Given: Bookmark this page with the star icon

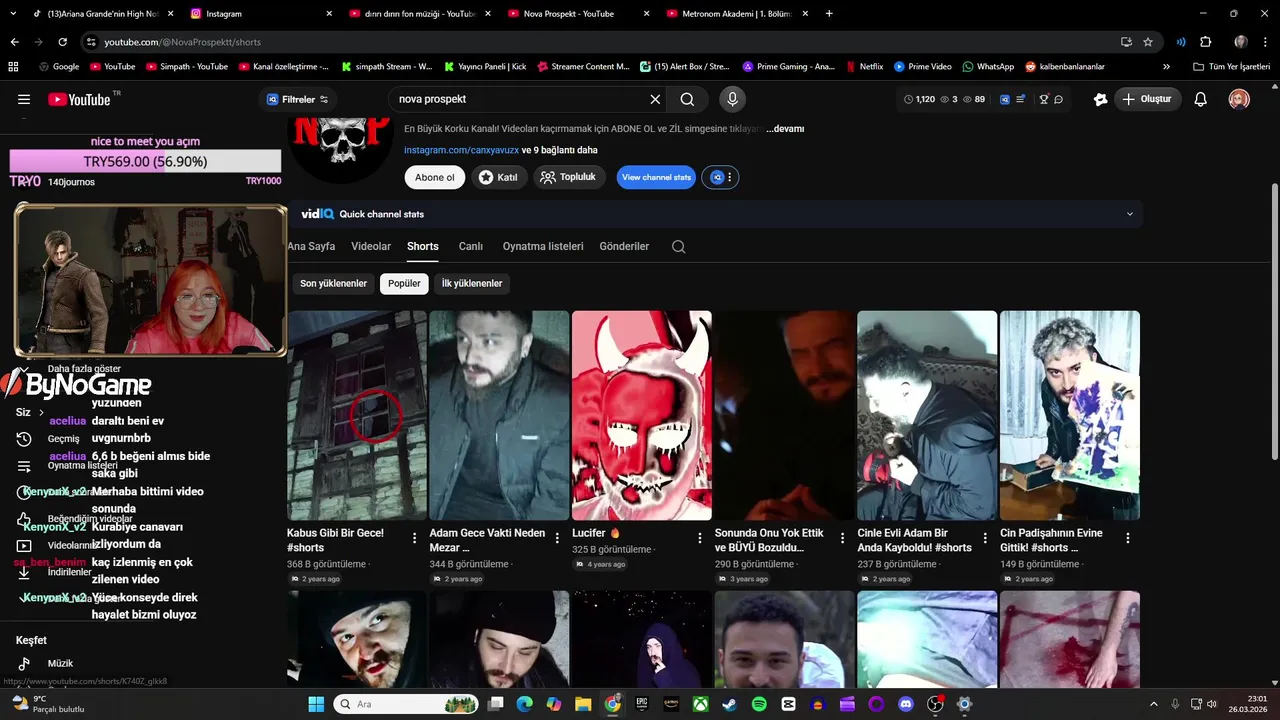Looking at the screenshot, I should click(1148, 42).
